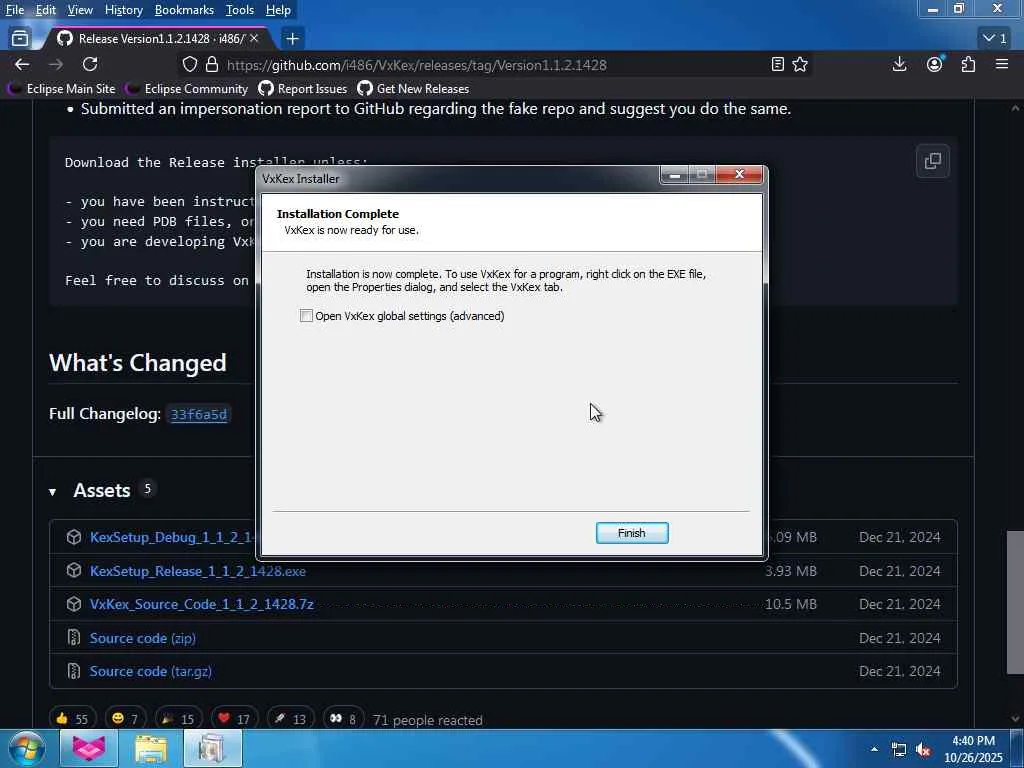Copy the code block contents
The image size is (1024, 768).
pos(933,161)
